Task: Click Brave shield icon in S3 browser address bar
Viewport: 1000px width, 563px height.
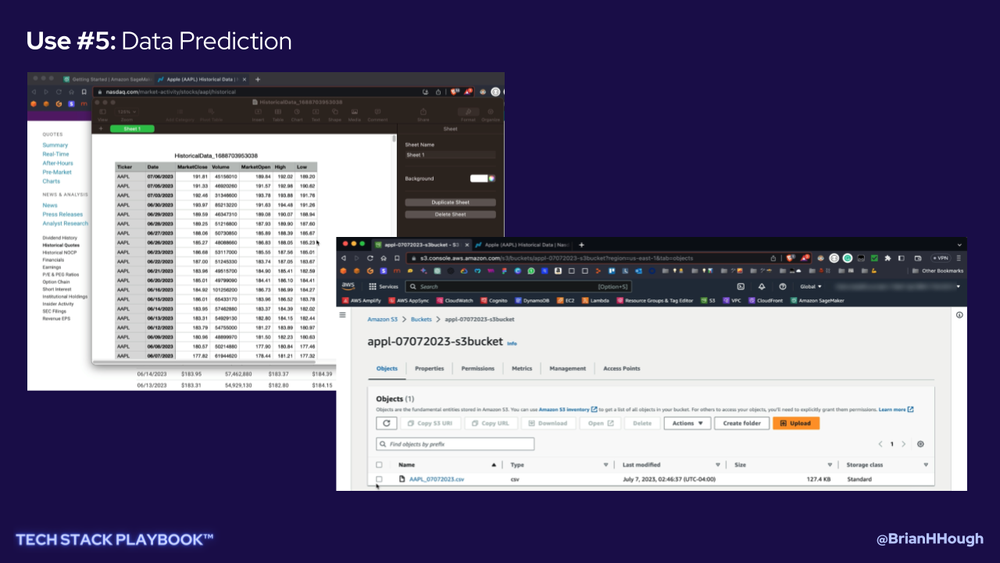Action: point(791,258)
